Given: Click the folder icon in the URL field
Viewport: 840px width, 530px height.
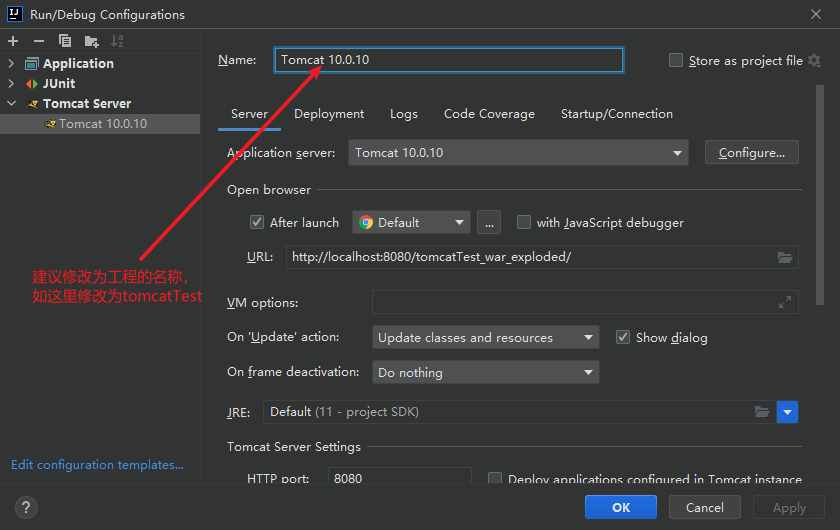Looking at the screenshot, I should (785, 257).
